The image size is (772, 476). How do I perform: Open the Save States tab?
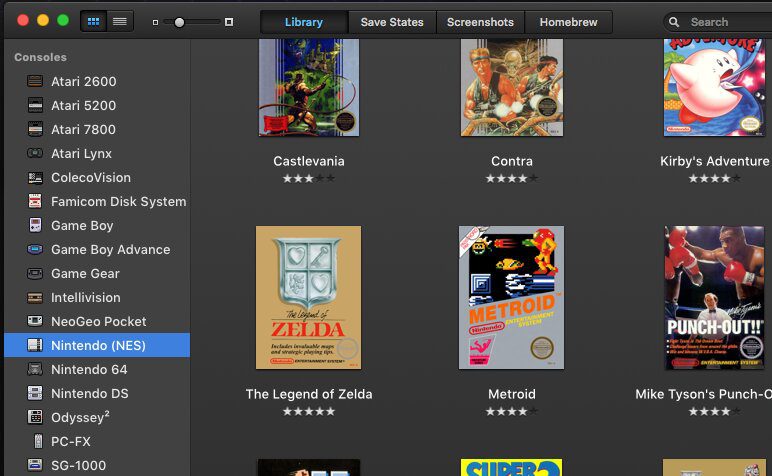click(x=392, y=22)
